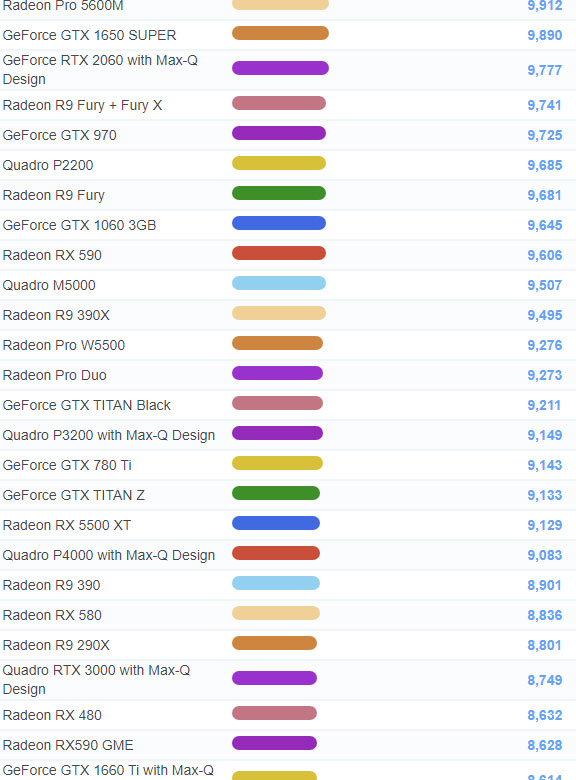The height and width of the screenshot is (780, 576).
Task: Open Quadro RTX 3000 with Max-Q Design
Action: (x=96, y=680)
